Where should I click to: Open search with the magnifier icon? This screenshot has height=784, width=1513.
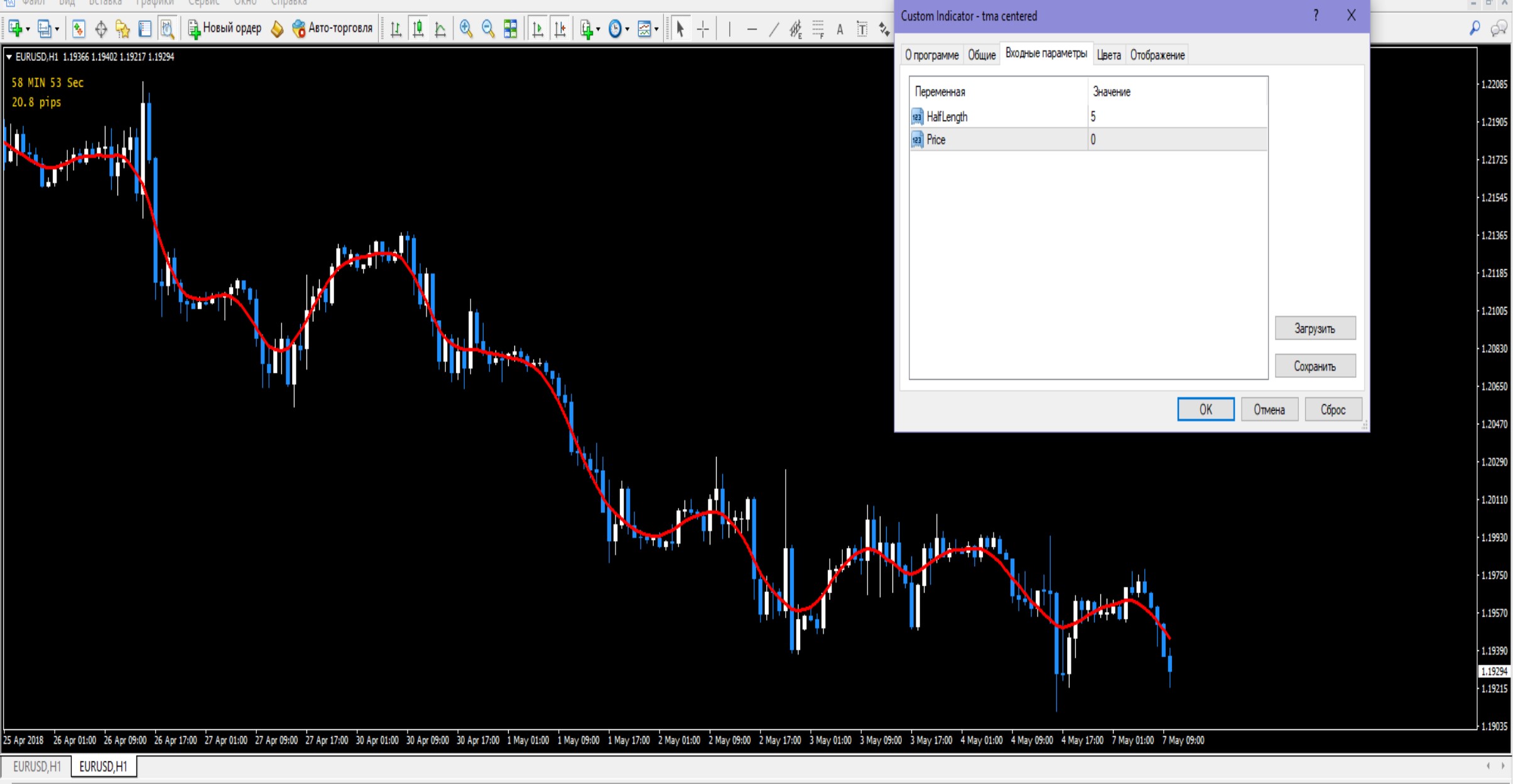1475,28
